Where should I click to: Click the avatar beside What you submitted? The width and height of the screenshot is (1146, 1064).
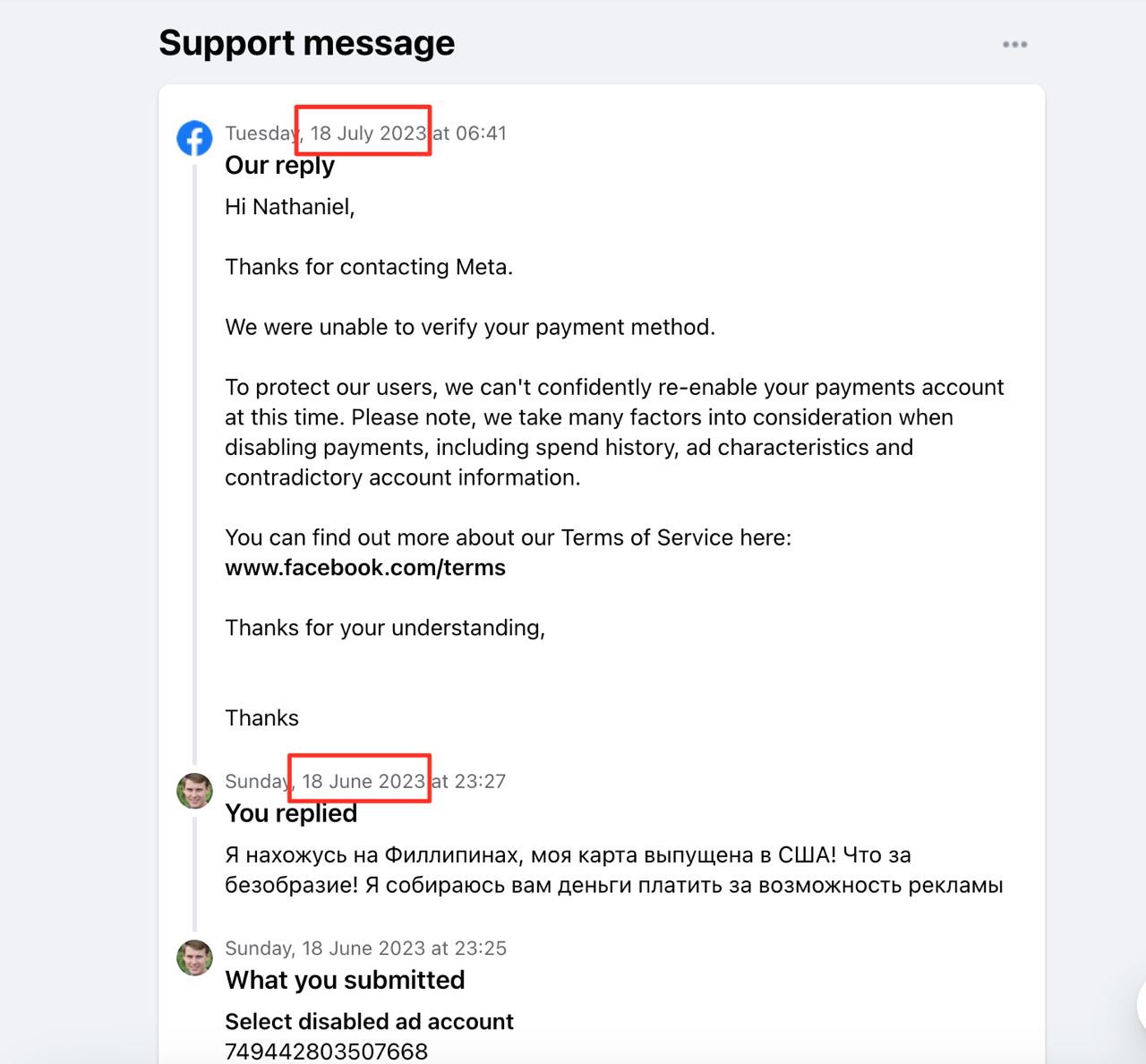click(x=194, y=957)
